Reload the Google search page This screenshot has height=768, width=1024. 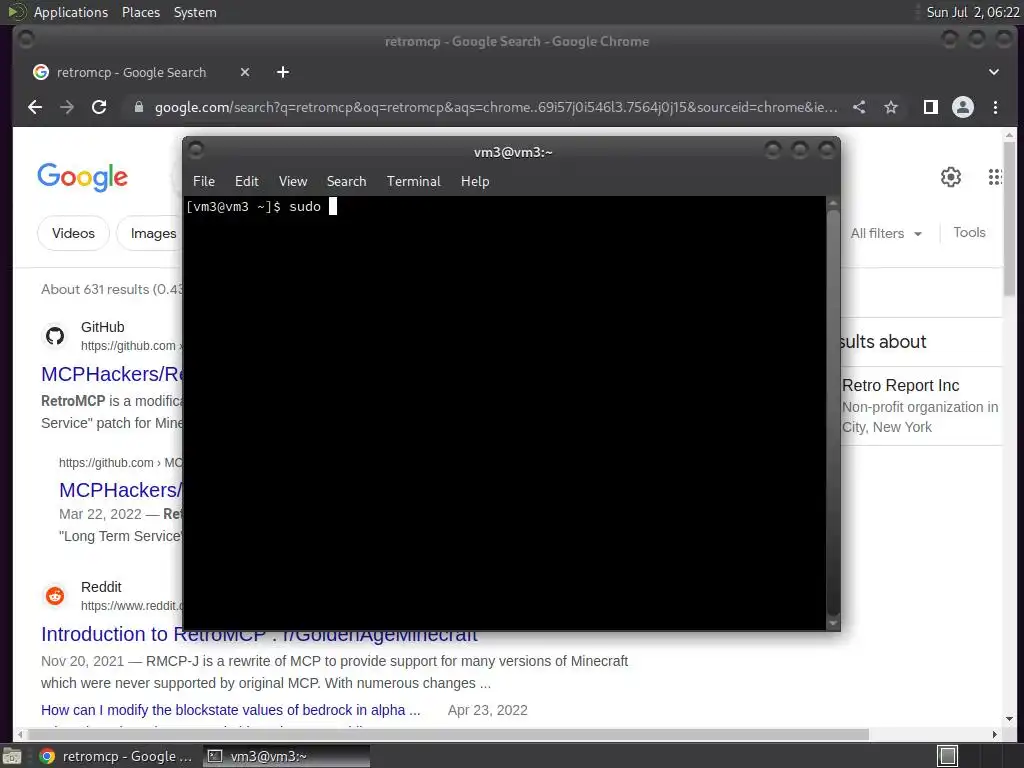point(99,107)
